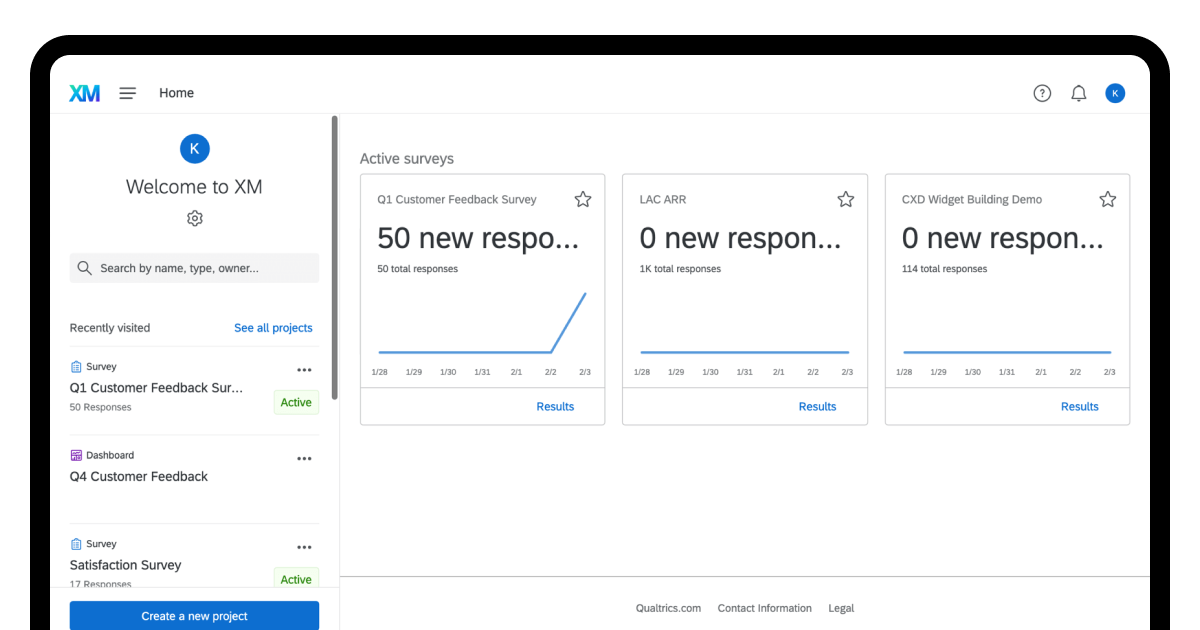
Task: Click the 50 new respo... headline
Action: (x=478, y=238)
